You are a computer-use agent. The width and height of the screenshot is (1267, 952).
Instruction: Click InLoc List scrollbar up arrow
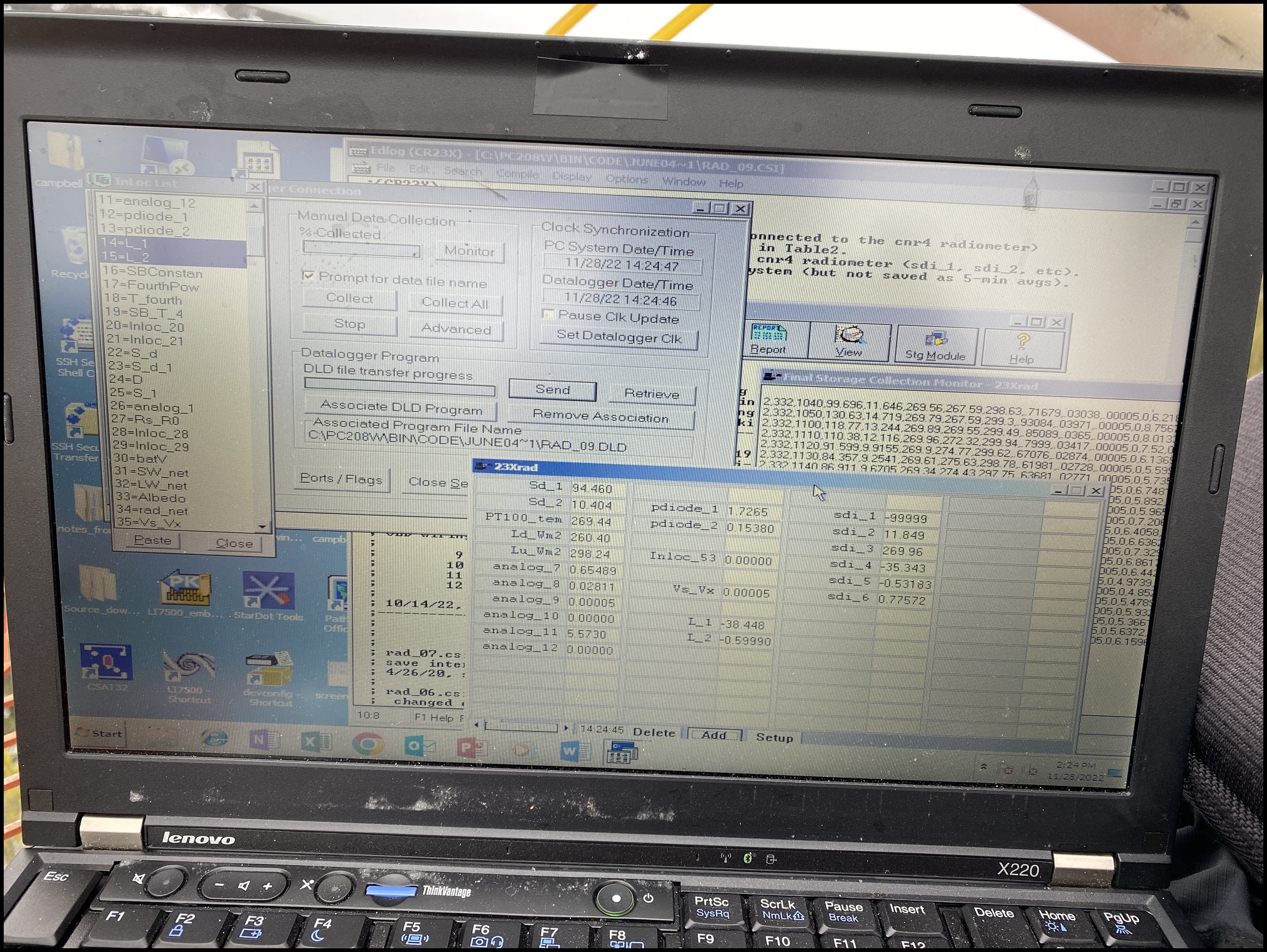pyautogui.click(x=254, y=205)
